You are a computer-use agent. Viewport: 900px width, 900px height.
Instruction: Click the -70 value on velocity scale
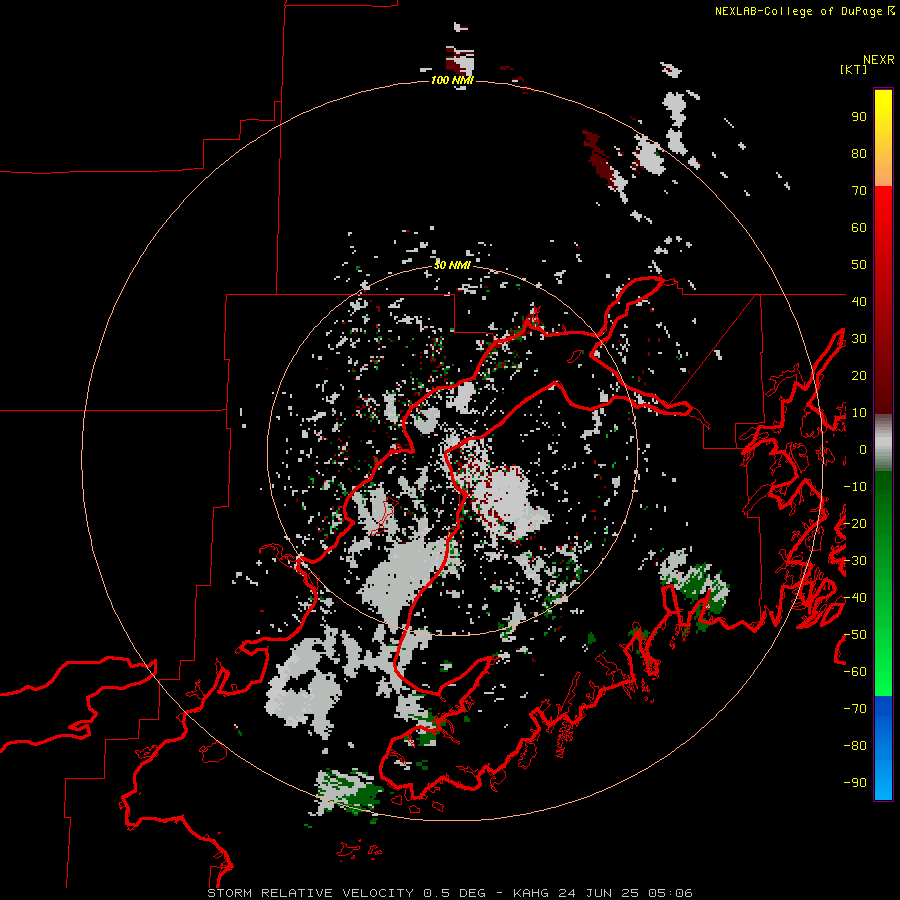pyautogui.click(x=855, y=709)
